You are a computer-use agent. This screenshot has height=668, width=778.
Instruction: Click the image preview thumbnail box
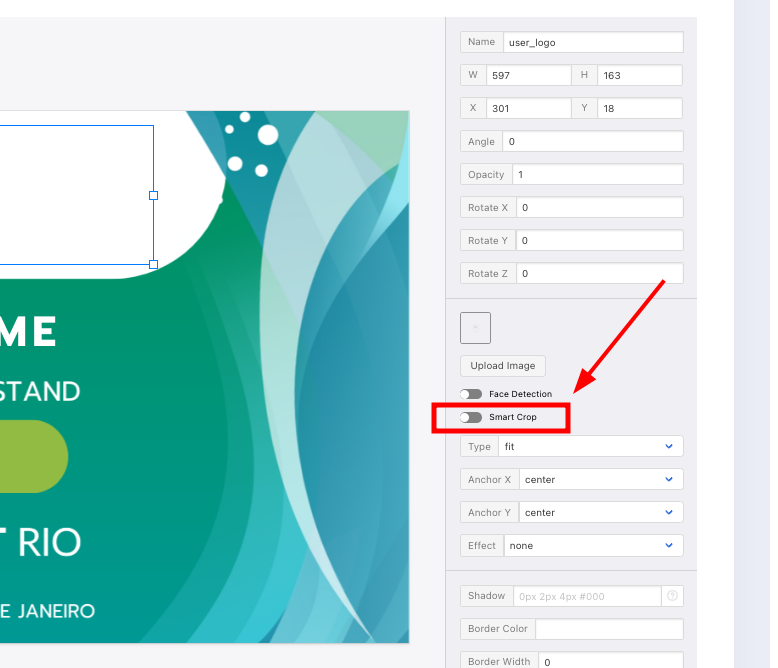coord(475,327)
